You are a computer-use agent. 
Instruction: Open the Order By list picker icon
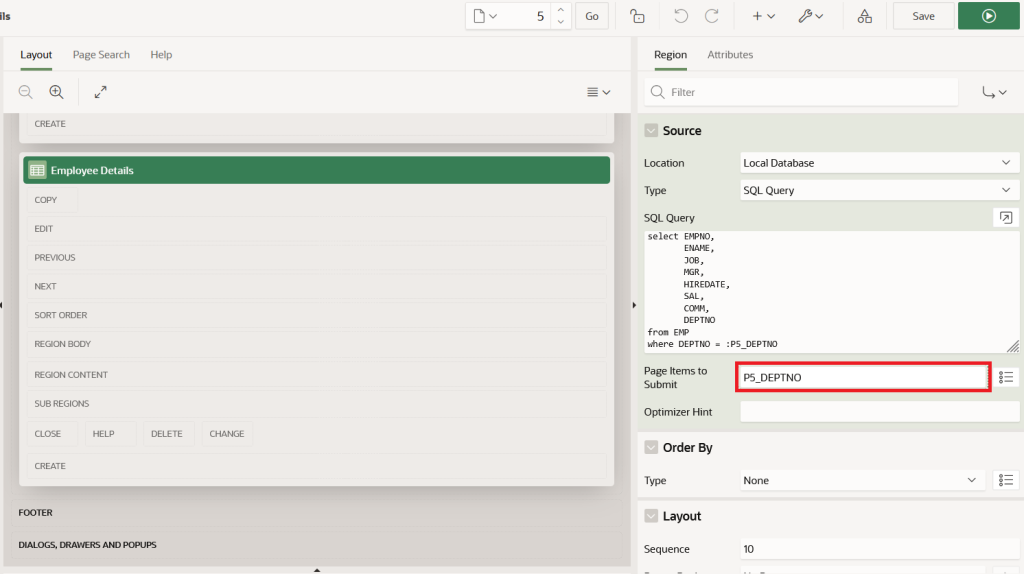pyautogui.click(x=1006, y=481)
